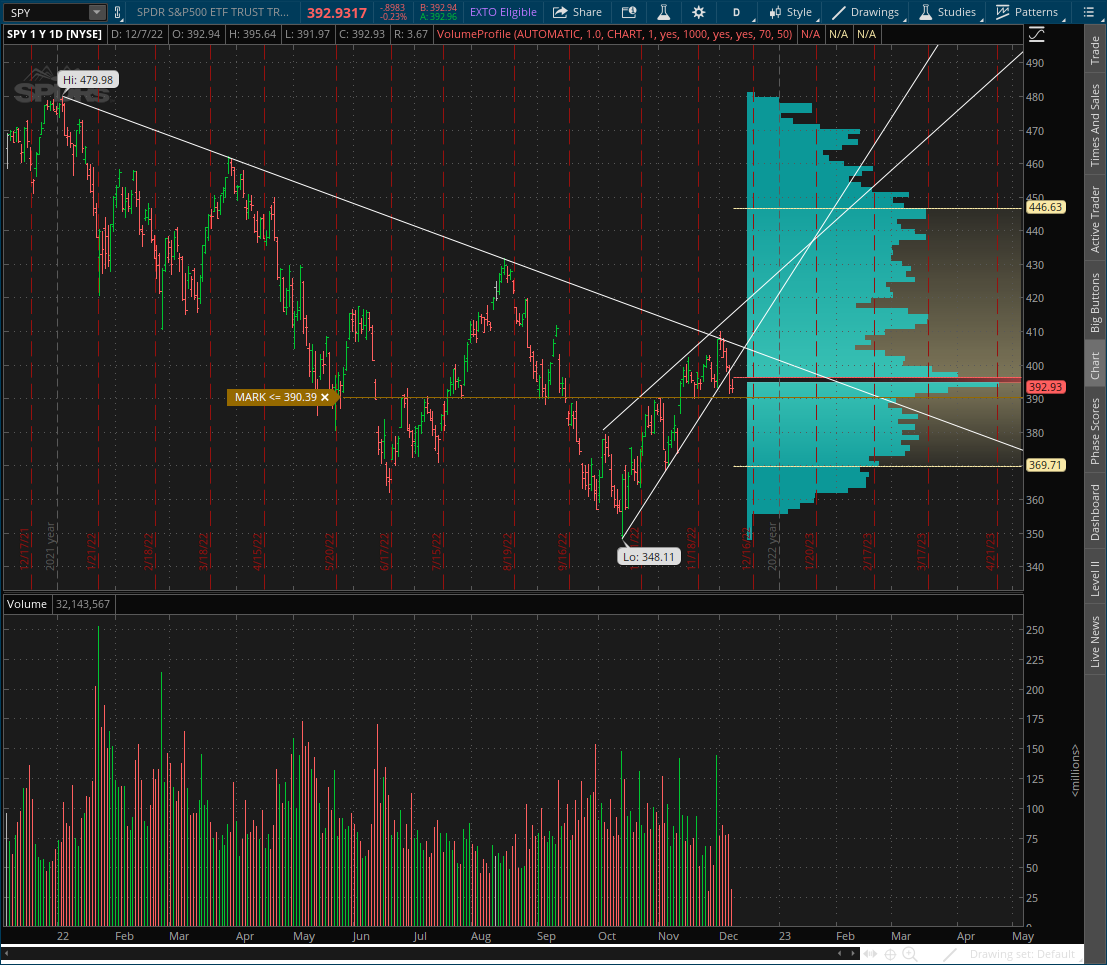Open the Drawings menu

click(x=866, y=12)
